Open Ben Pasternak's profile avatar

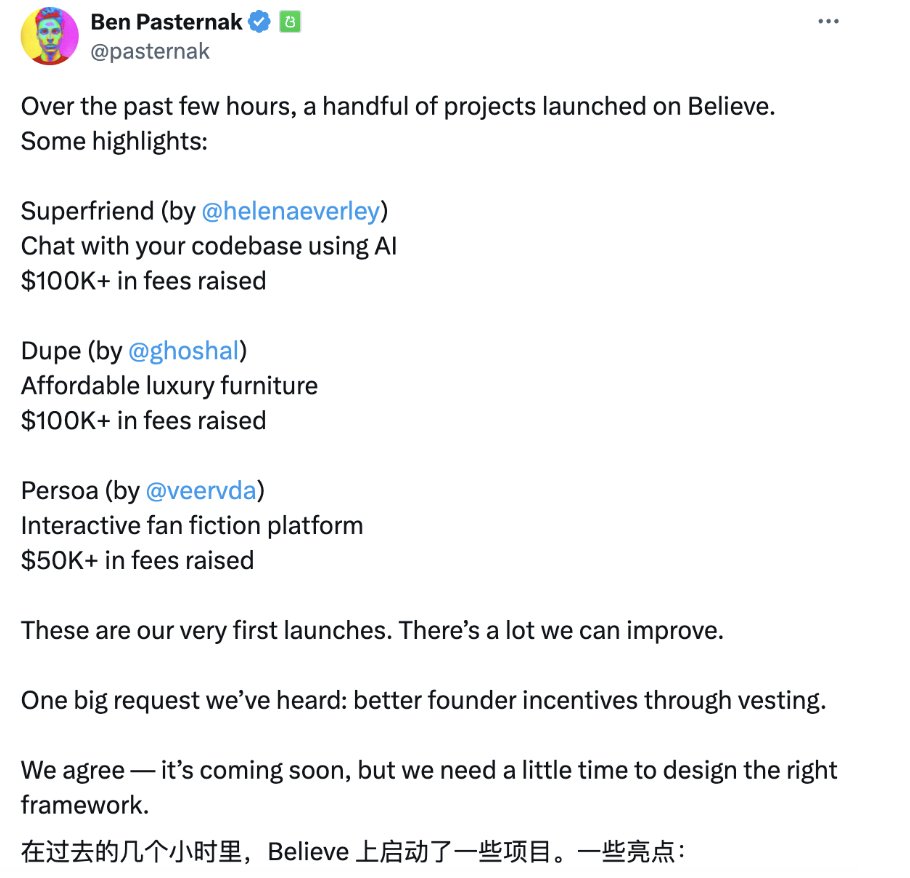[x=49, y=36]
